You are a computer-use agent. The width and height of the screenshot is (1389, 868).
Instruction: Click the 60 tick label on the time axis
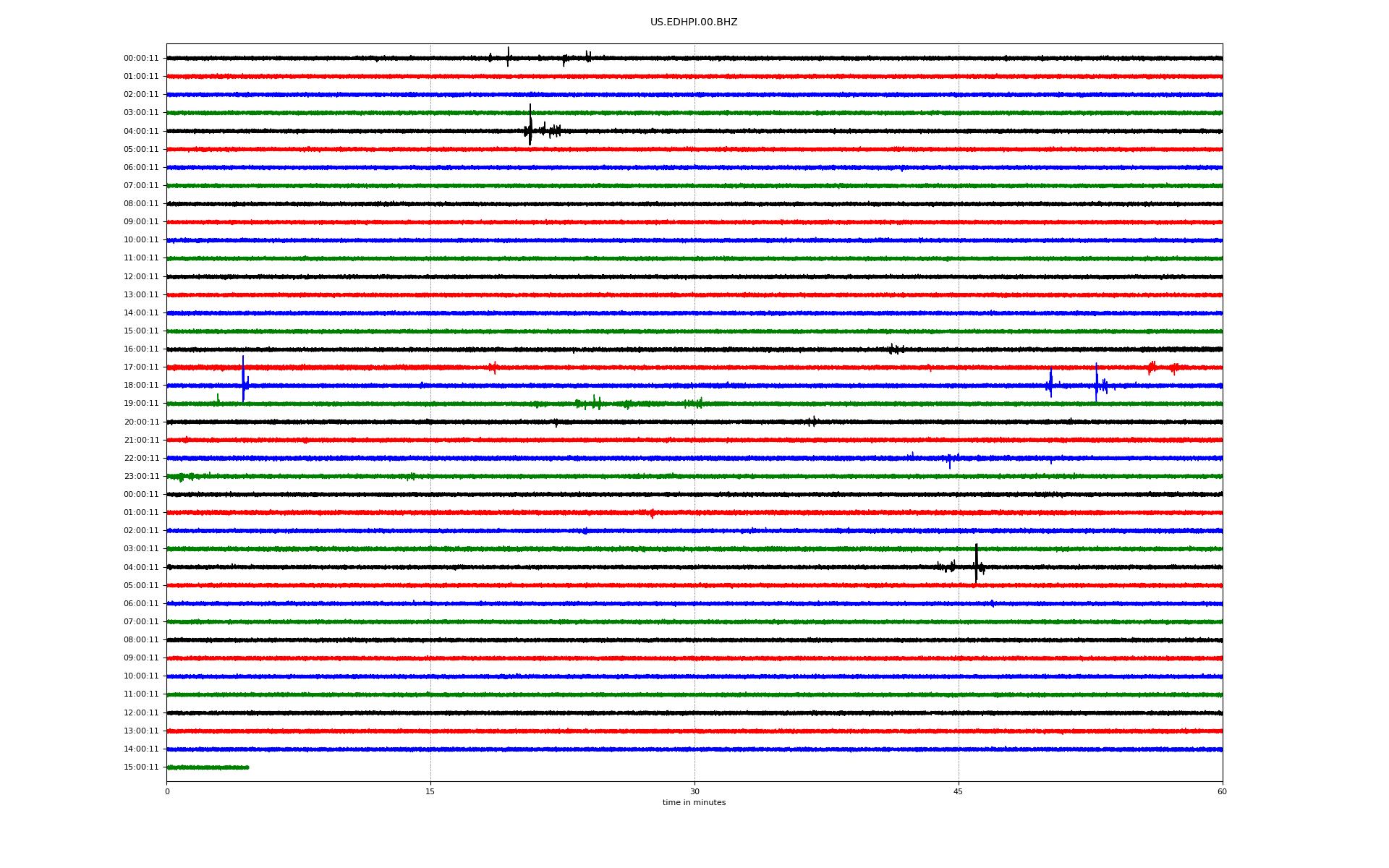[1221, 791]
